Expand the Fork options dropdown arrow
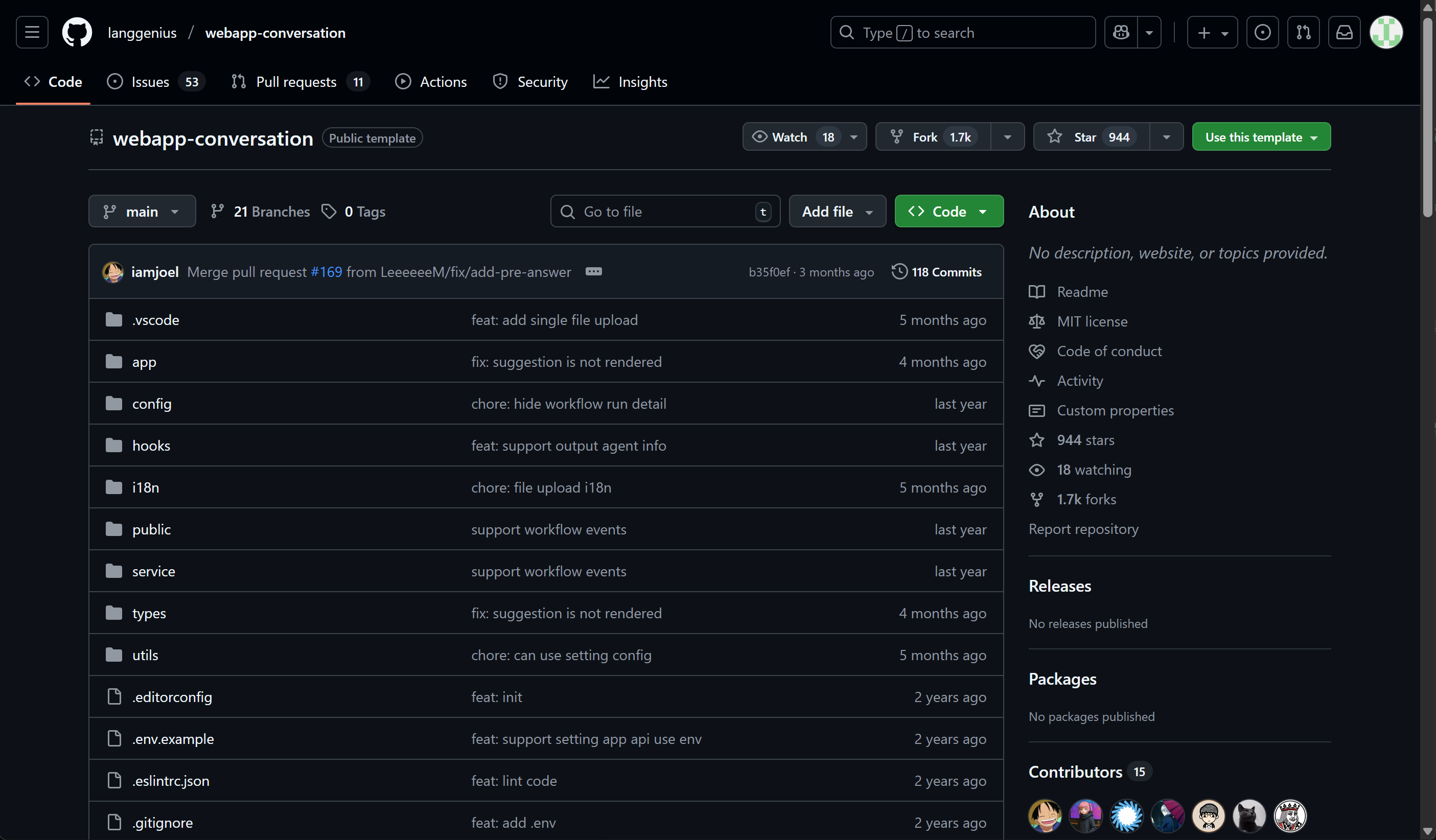1436x840 pixels. (x=1007, y=137)
